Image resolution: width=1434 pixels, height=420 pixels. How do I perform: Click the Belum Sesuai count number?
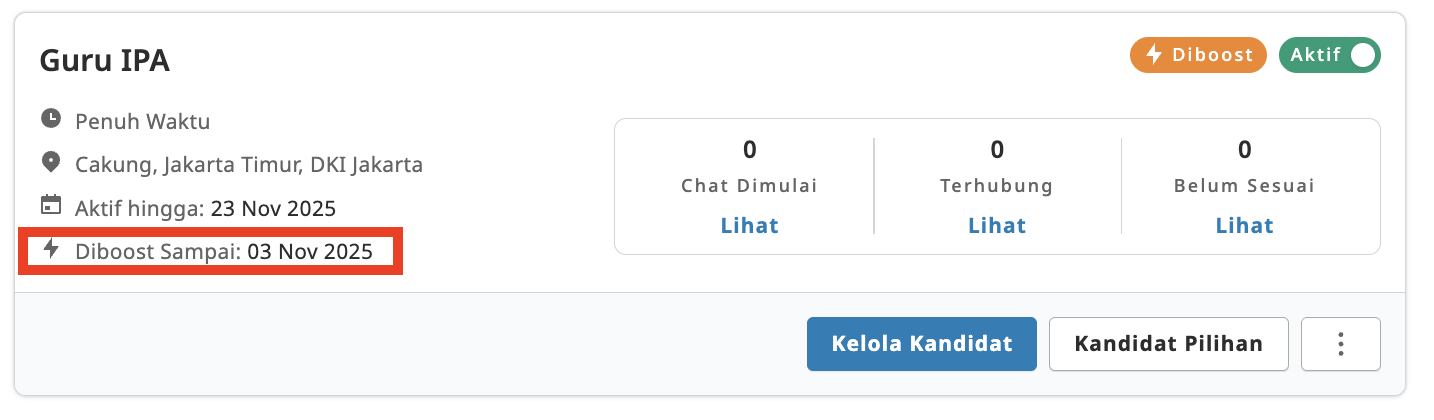point(1244,150)
